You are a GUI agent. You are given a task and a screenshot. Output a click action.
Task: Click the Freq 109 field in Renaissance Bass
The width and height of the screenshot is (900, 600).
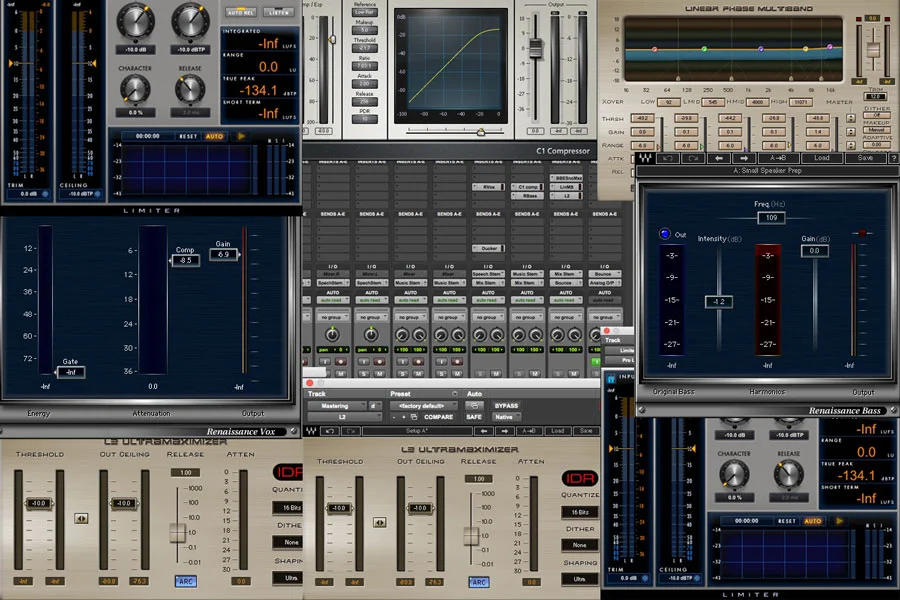pyautogui.click(x=771, y=218)
